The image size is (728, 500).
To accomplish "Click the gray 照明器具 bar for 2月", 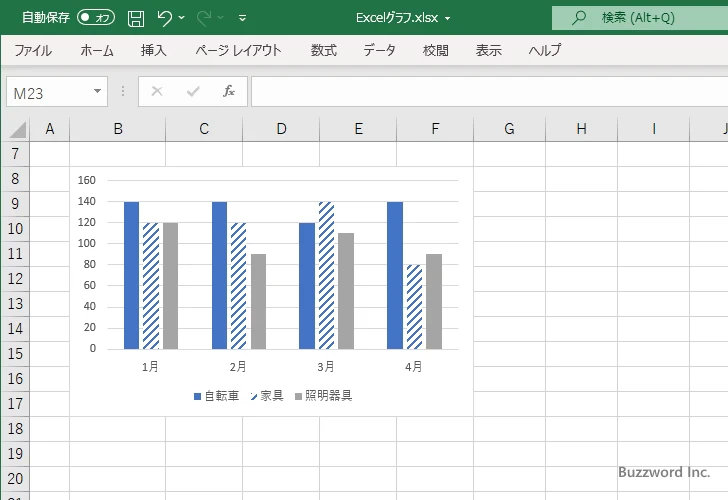I will tap(259, 301).
